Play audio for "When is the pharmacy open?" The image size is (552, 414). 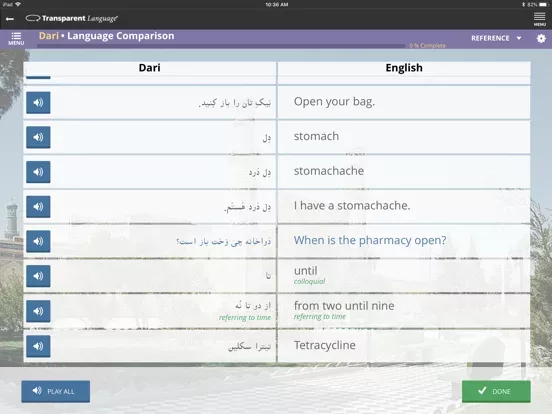[38, 241]
